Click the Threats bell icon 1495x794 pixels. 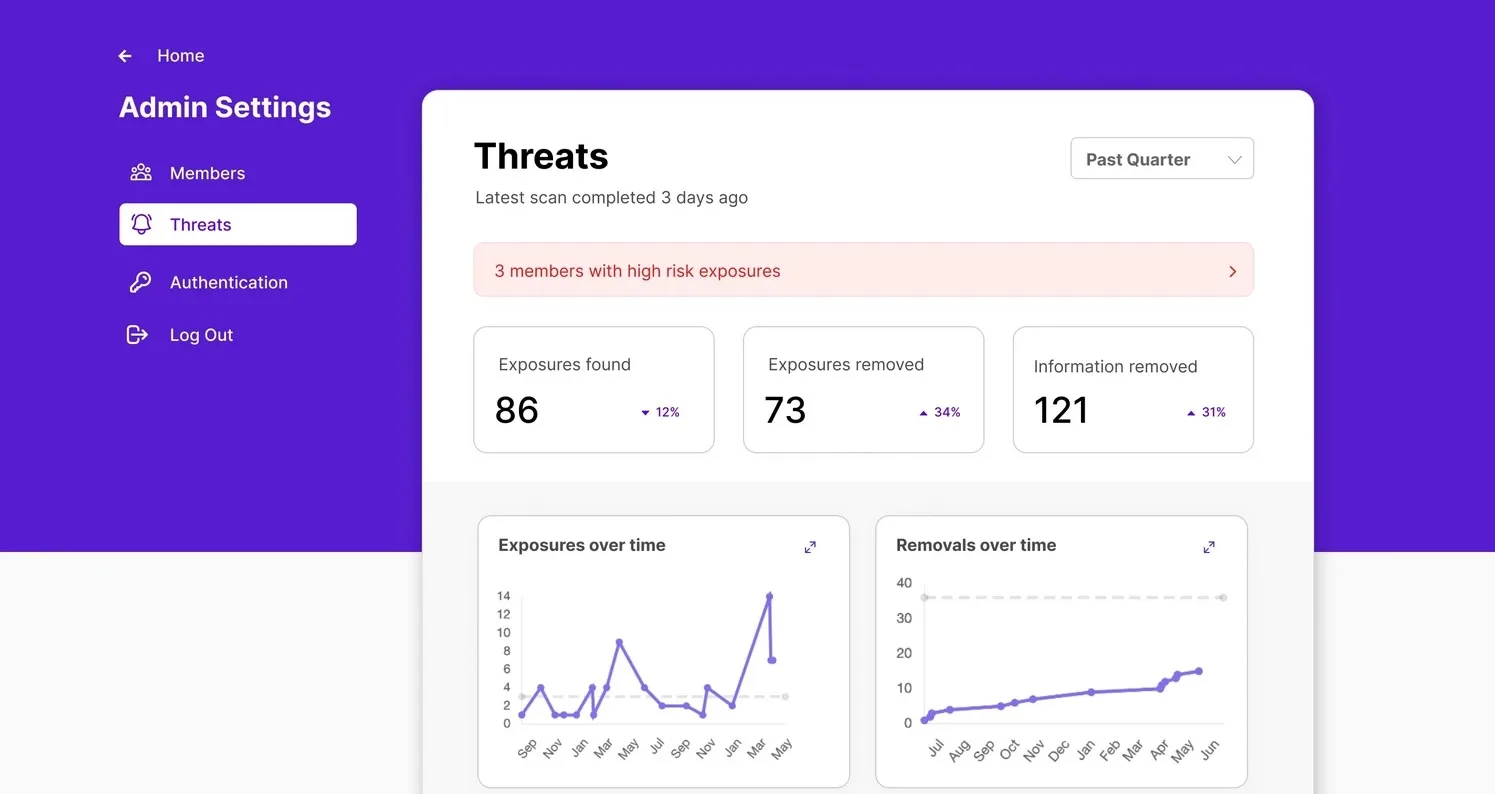(x=140, y=224)
